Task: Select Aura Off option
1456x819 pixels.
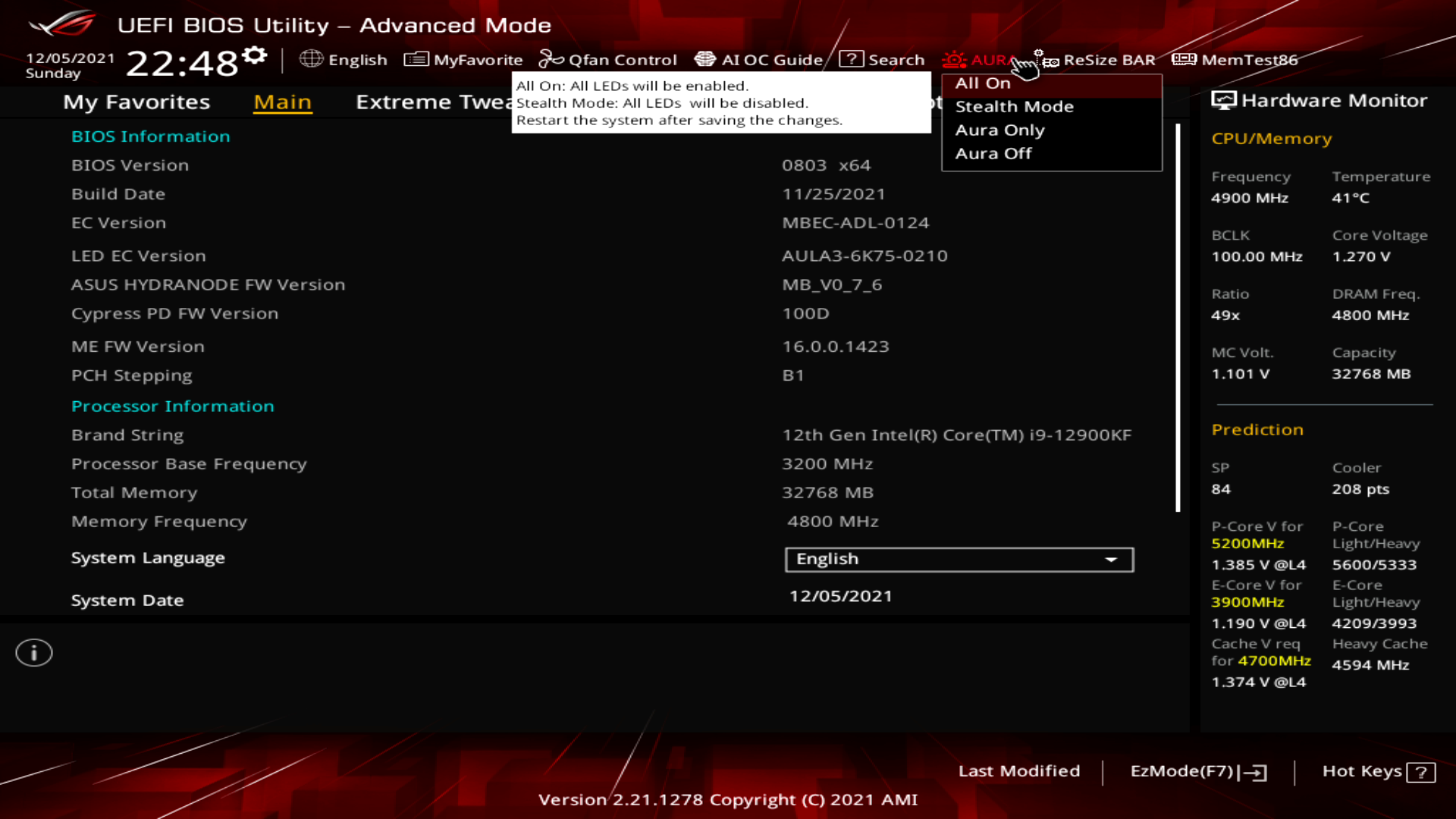Action: click(993, 154)
